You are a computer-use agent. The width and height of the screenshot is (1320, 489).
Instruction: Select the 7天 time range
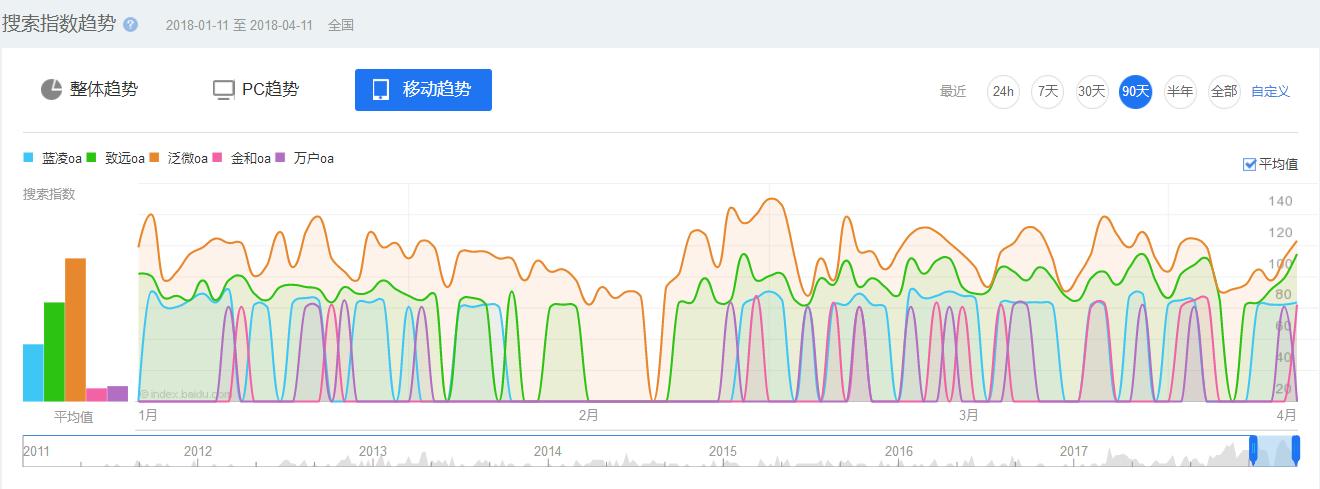coord(1047,91)
